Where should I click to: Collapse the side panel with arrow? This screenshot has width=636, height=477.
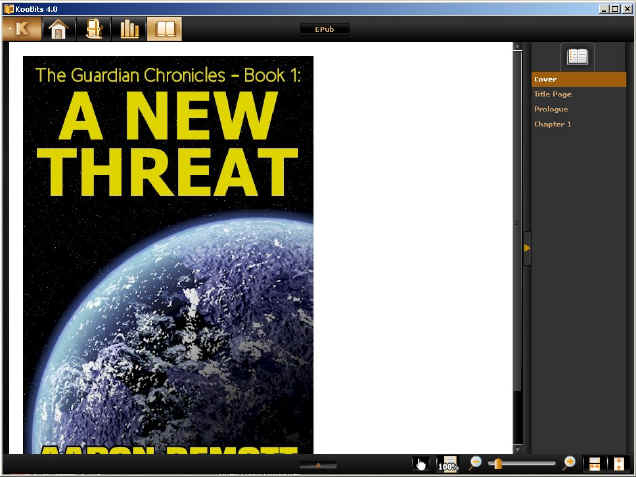coord(527,247)
